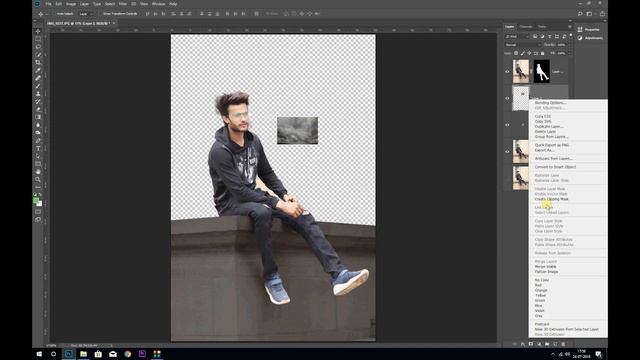The height and width of the screenshot is (360, 640).
Task: Toggle Quick Mask mode in toolbar
Action: point(38,212)
